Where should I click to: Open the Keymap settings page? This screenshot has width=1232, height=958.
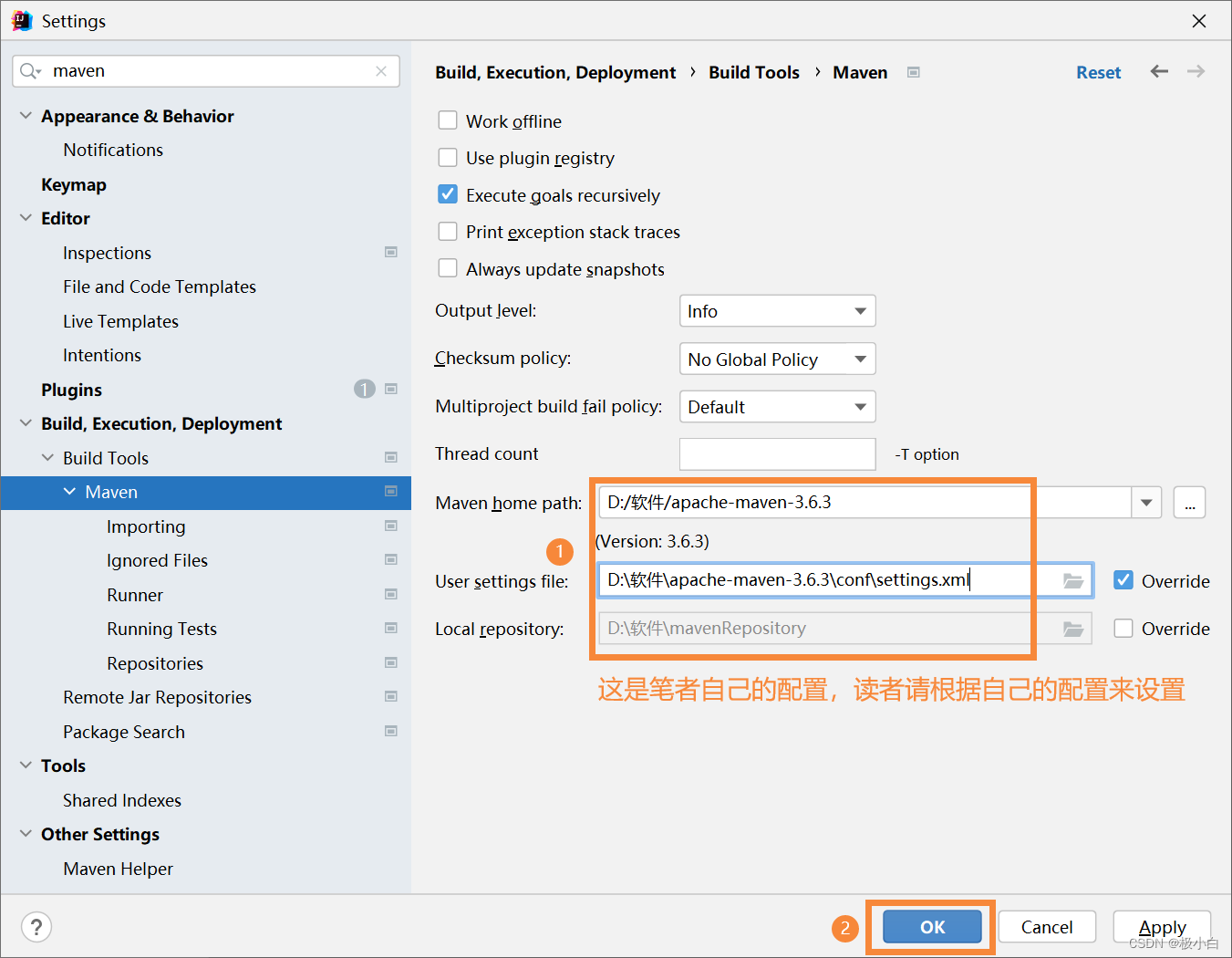tap(74, 184)
